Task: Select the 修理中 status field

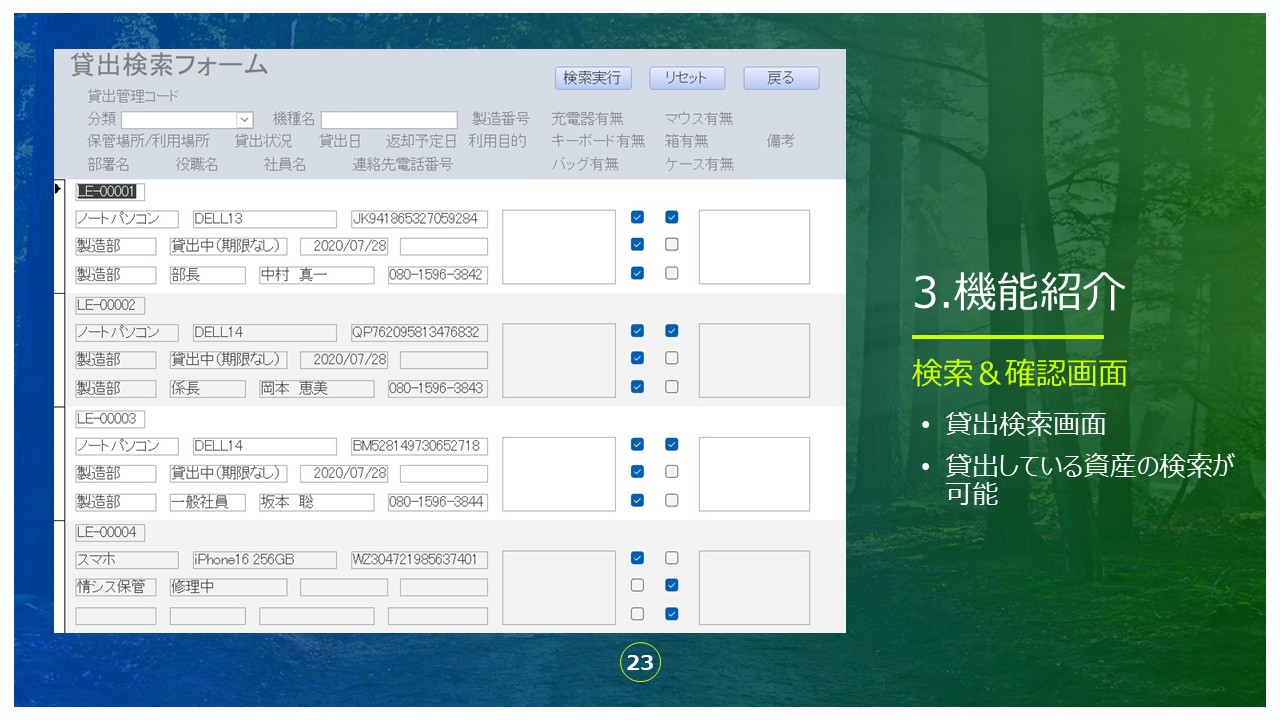Action: click(228, 587)
